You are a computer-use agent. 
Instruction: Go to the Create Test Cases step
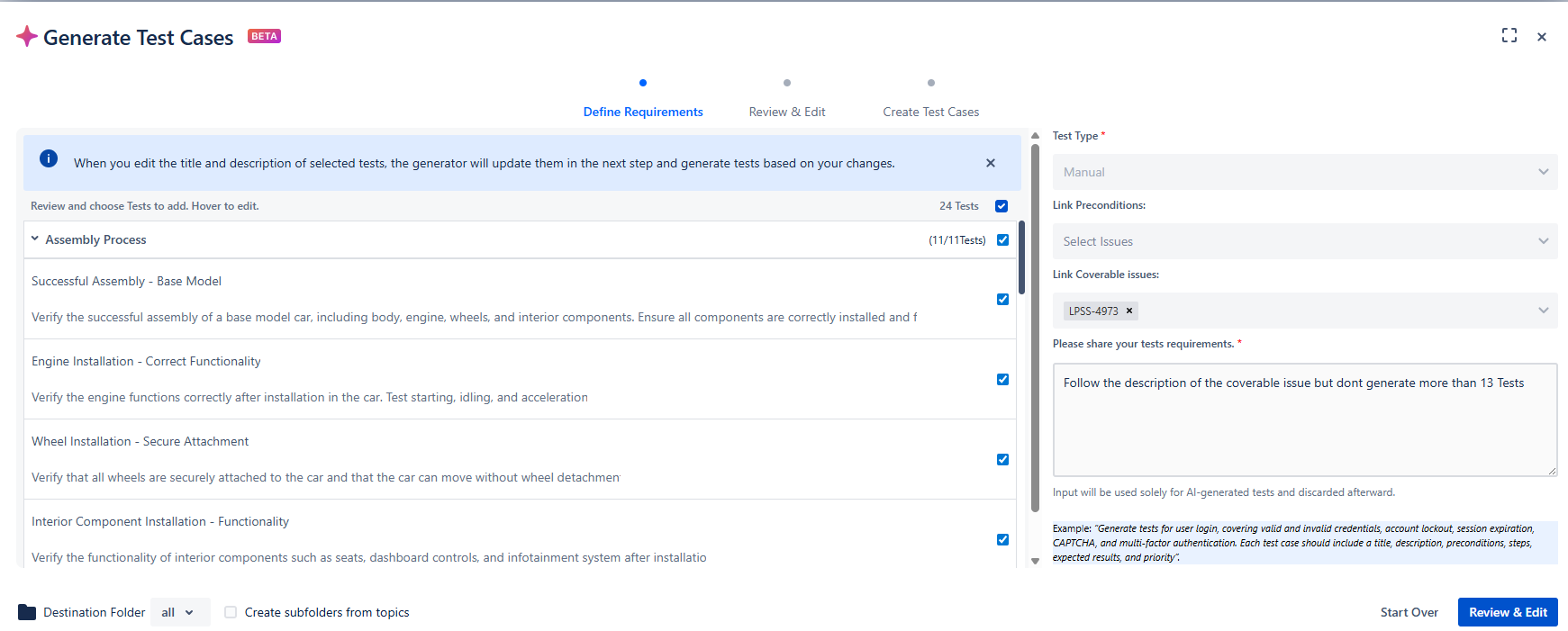[x=930, y=112]
